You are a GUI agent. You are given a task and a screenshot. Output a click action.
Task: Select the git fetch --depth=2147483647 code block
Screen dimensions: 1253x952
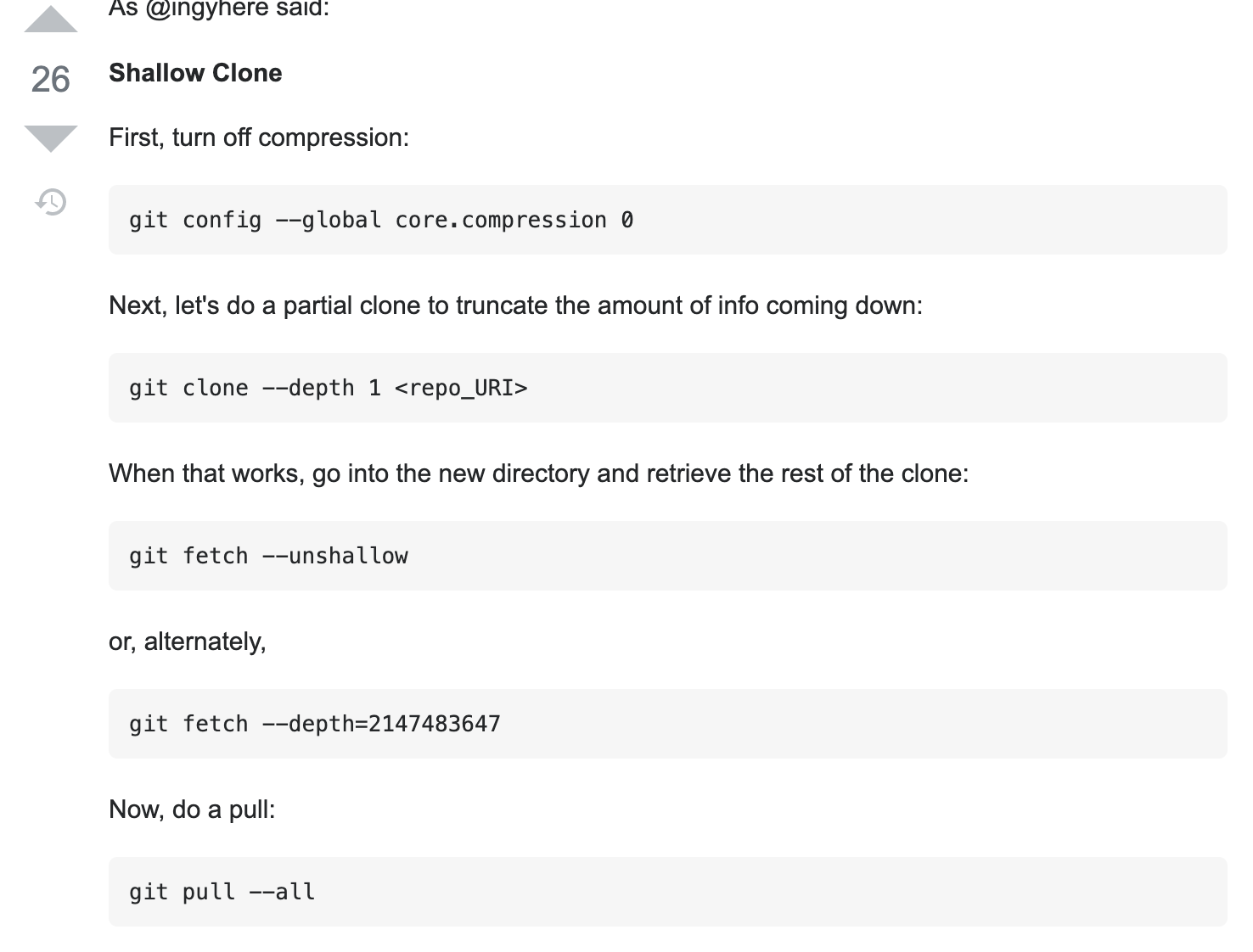click(667, 724)
